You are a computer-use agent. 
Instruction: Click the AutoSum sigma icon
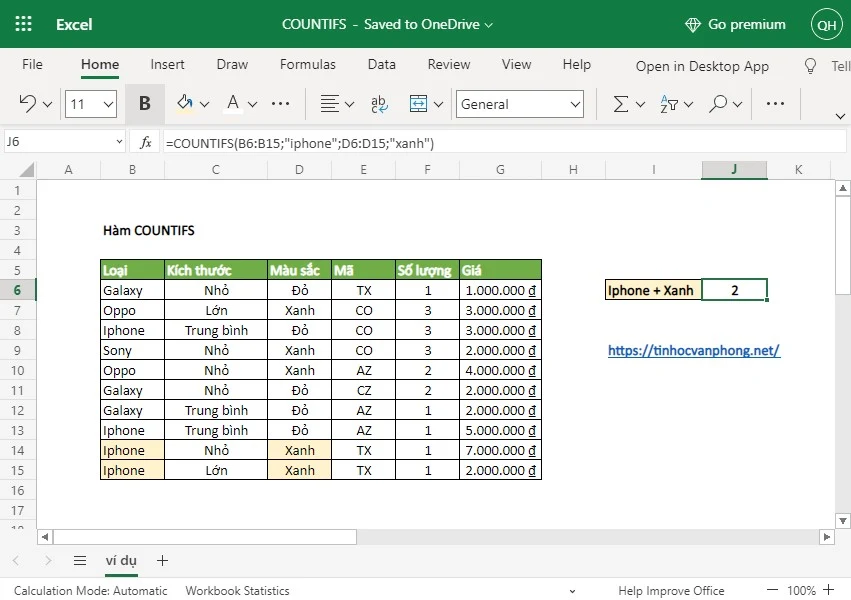[x=620, y=104]
